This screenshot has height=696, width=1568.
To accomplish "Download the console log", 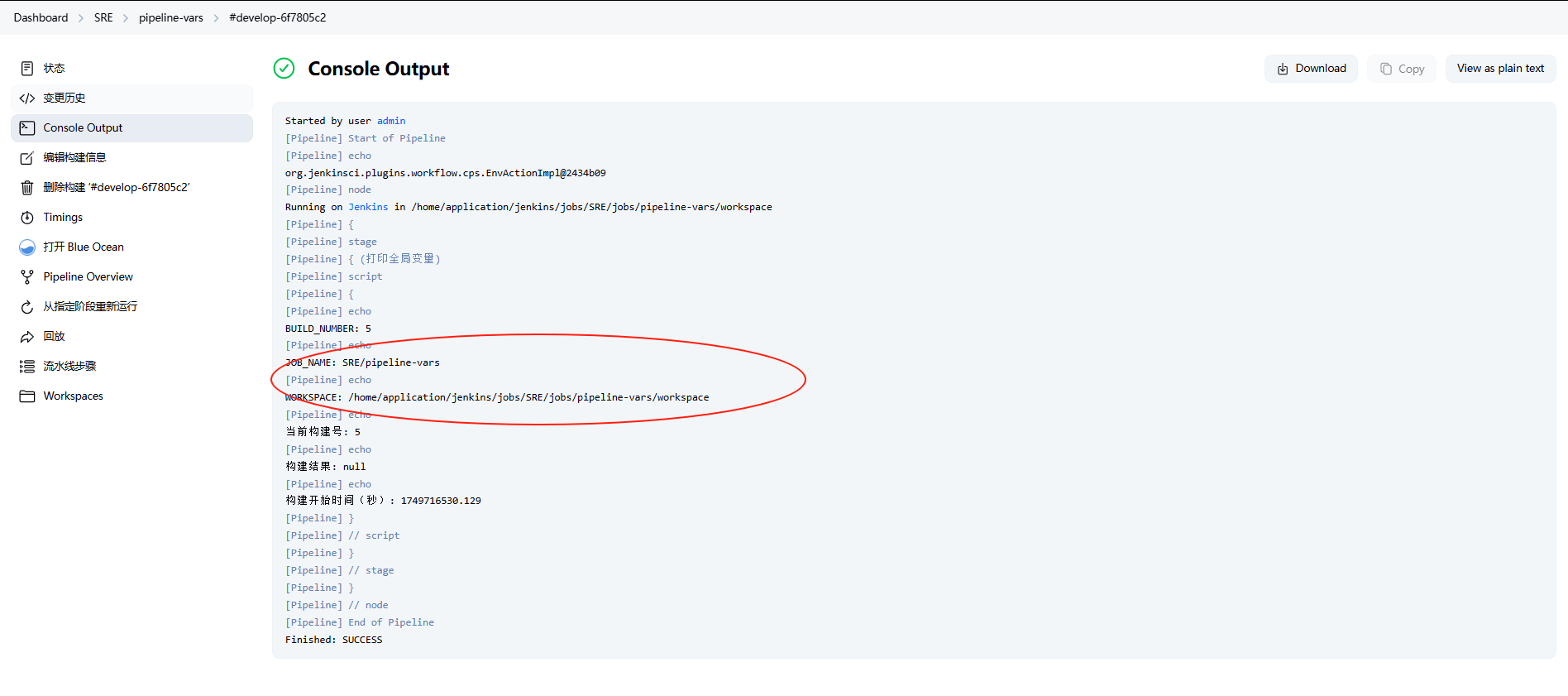I will click(1311, 69).
